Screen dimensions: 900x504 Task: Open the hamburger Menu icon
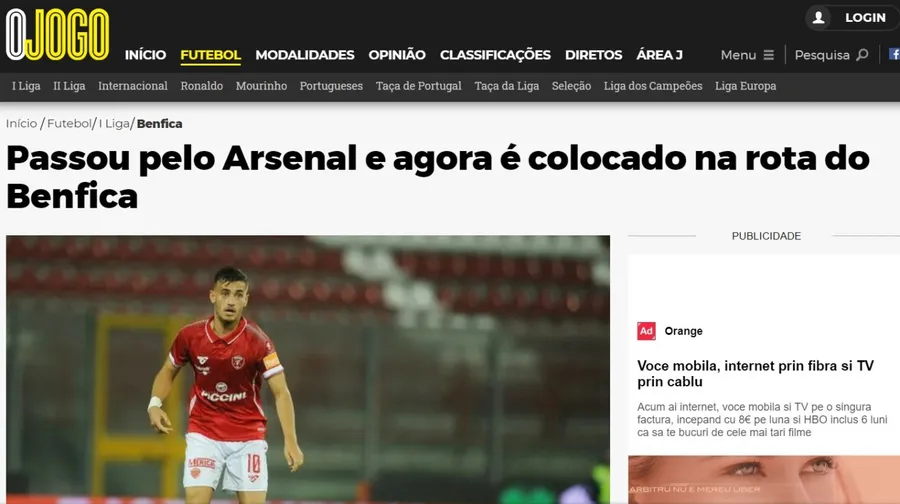[769, 55]
